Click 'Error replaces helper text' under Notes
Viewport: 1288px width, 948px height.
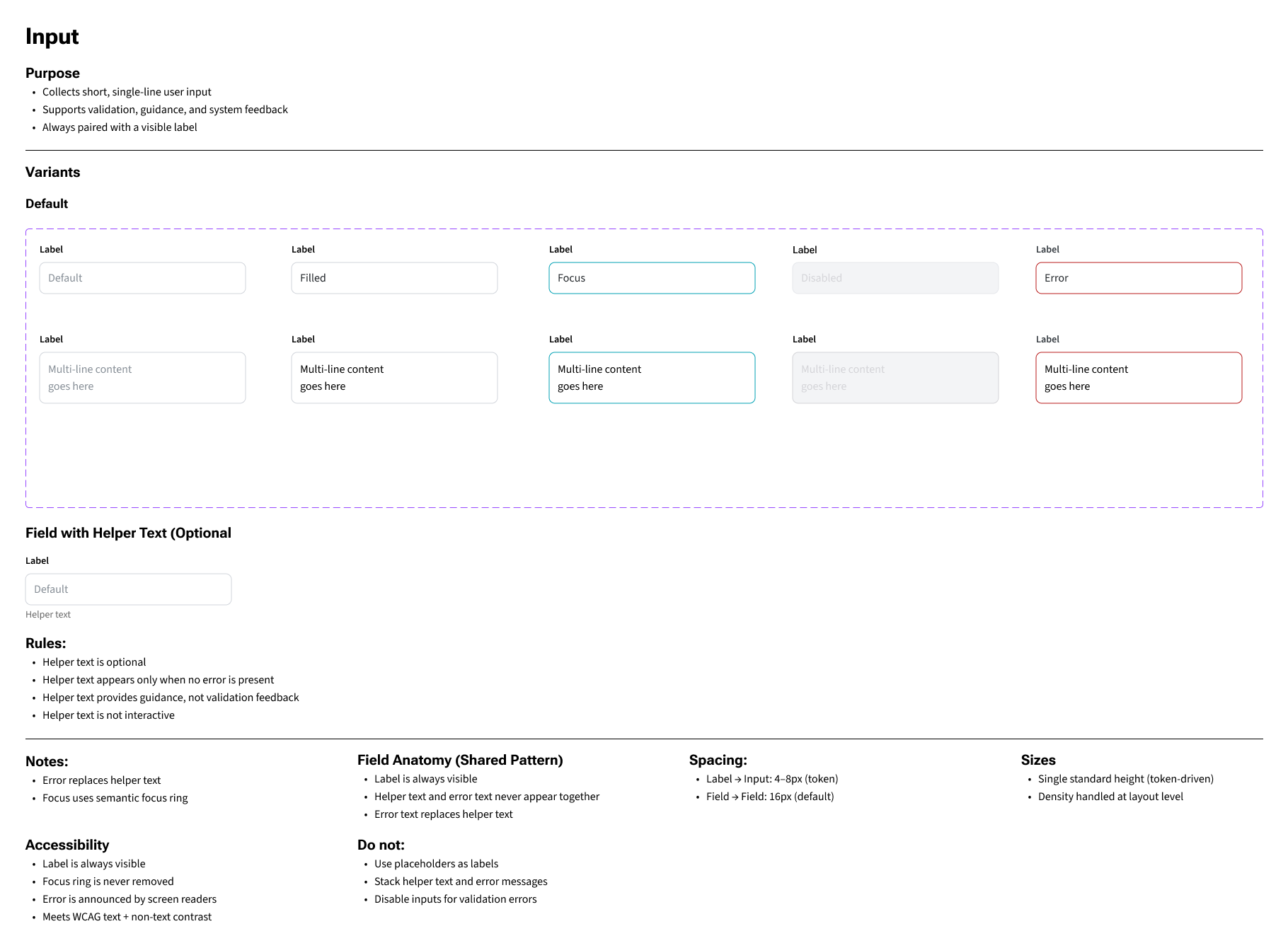click(101, 780)
